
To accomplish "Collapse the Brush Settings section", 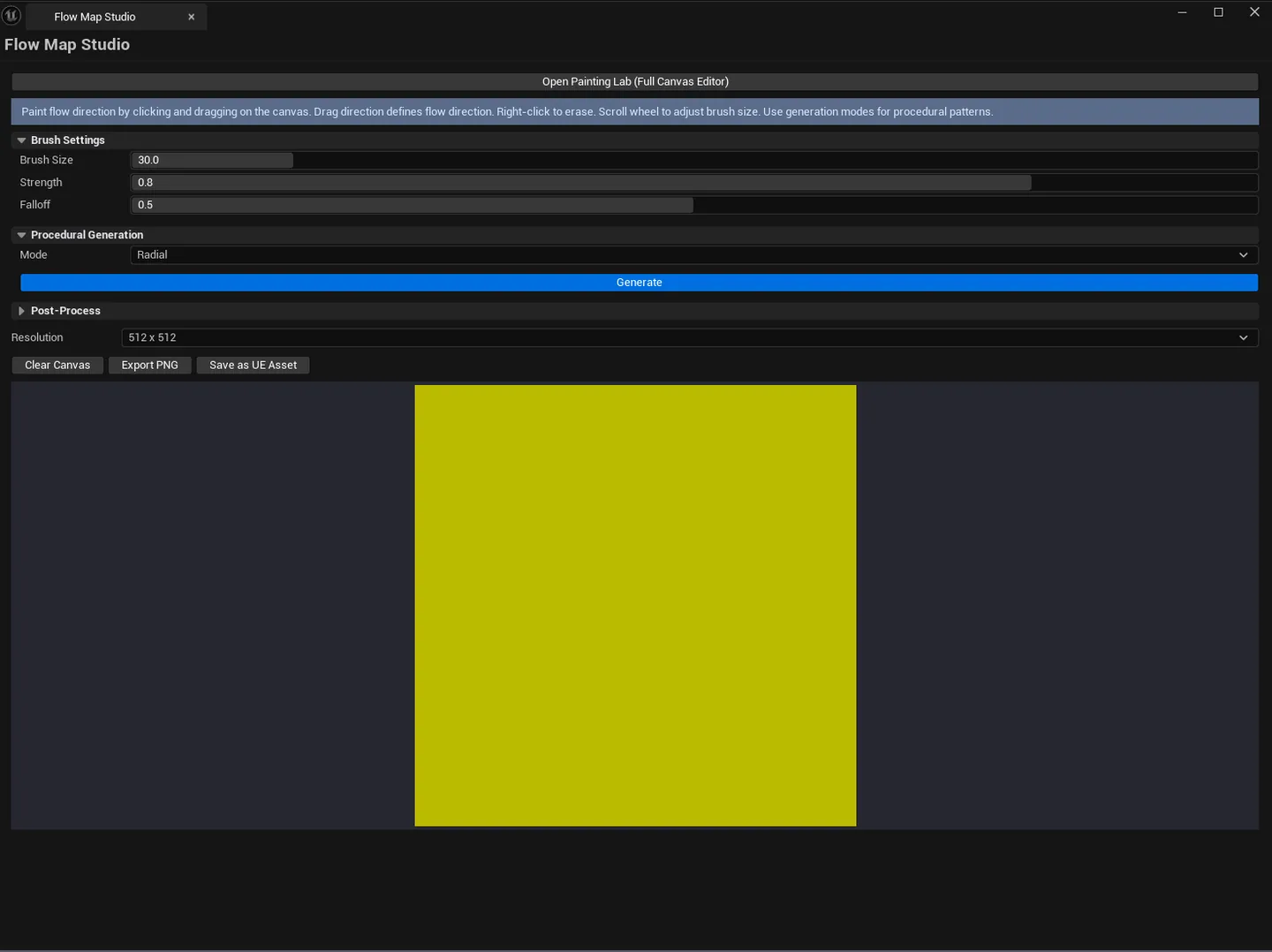I will (21, 140).
